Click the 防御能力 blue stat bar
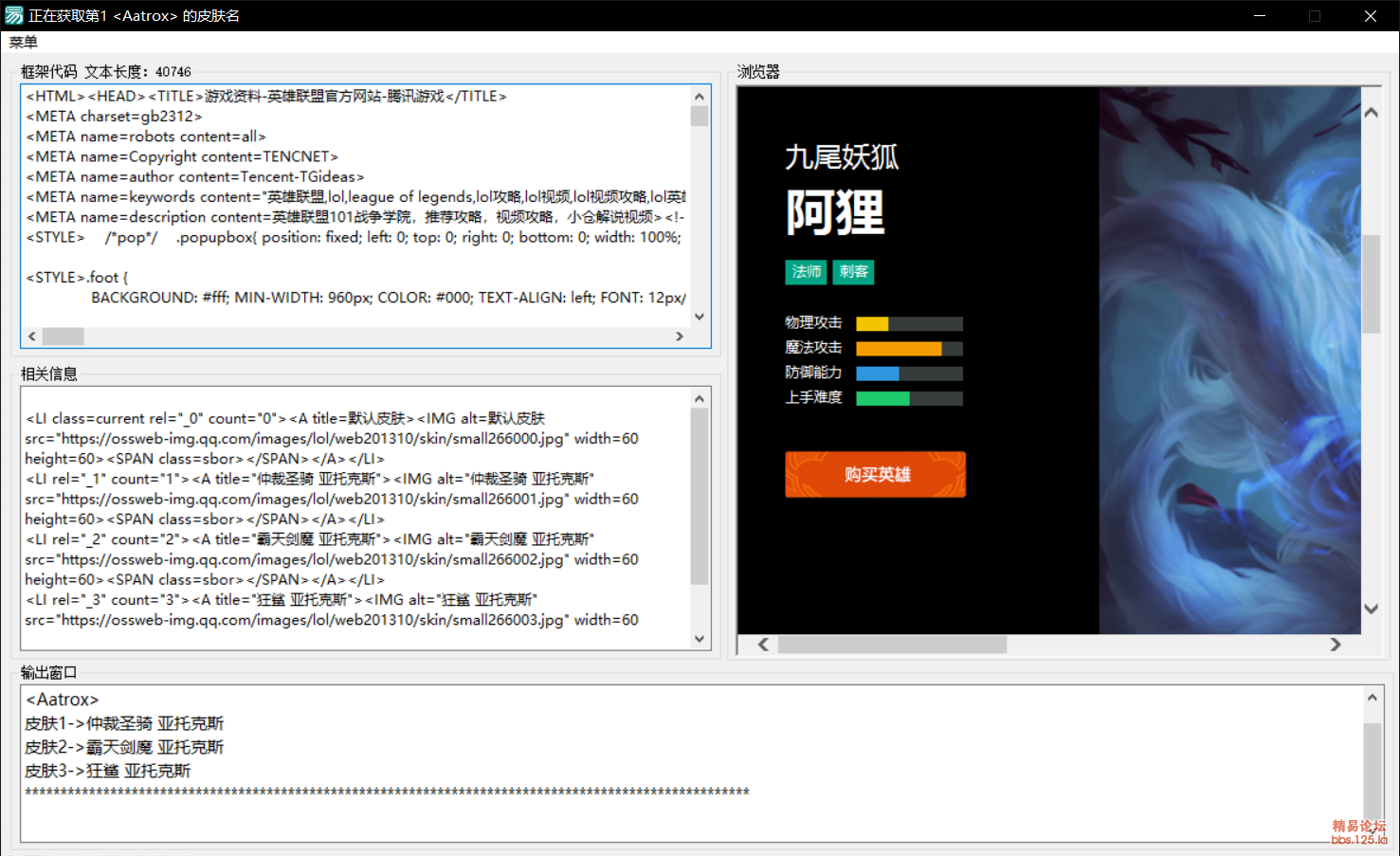The height and width of the screenshot is (856, 1400). (878, 373)
